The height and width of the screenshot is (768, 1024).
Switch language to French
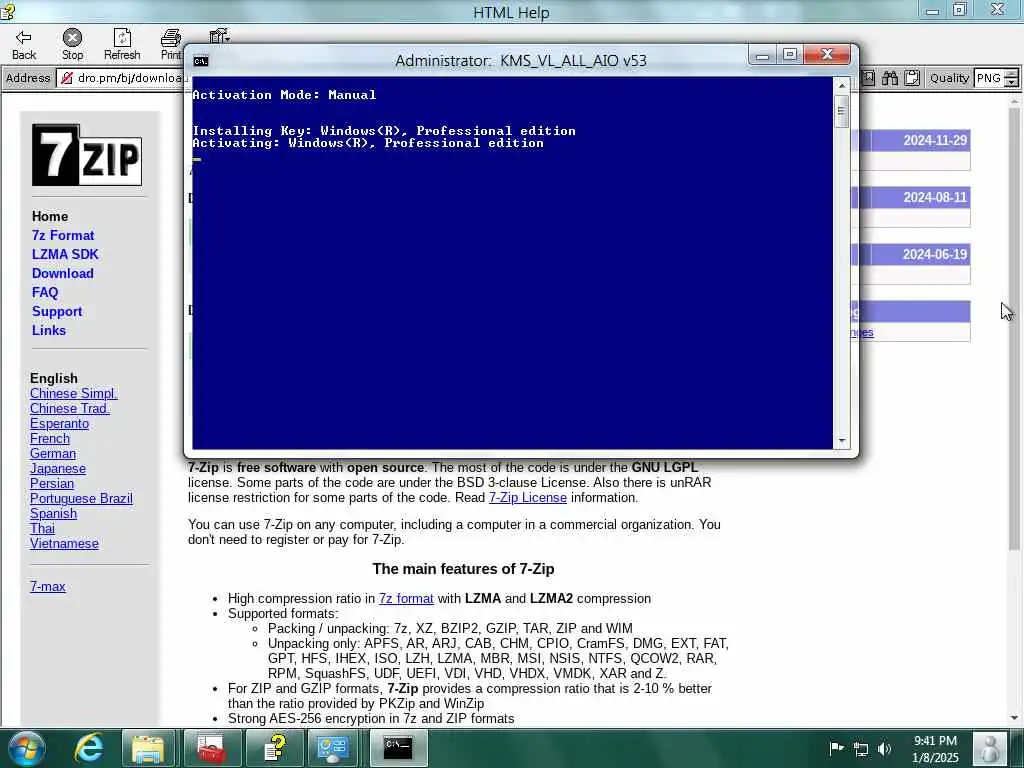[50, 438]
